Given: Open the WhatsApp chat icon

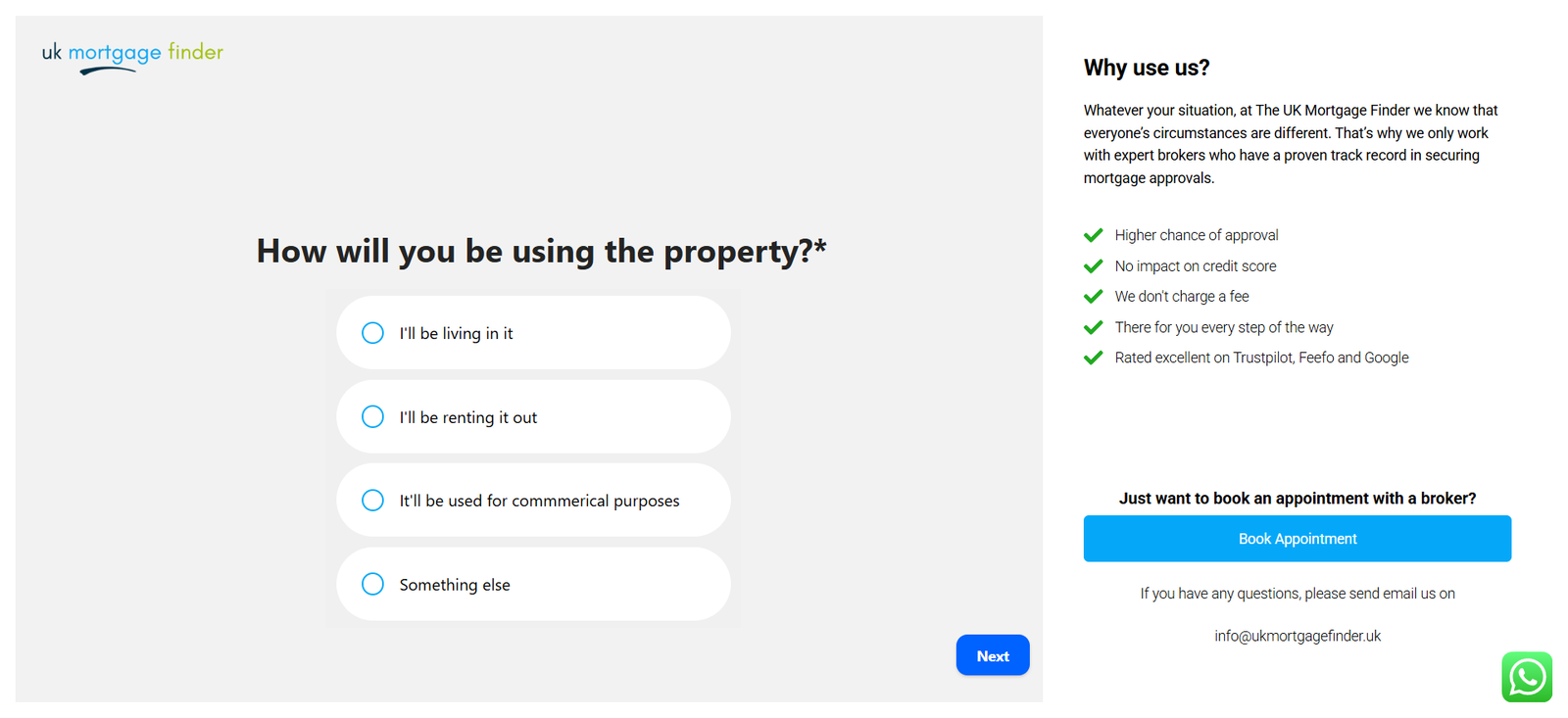Looking at the screenshot, I should pos(1526,677).
